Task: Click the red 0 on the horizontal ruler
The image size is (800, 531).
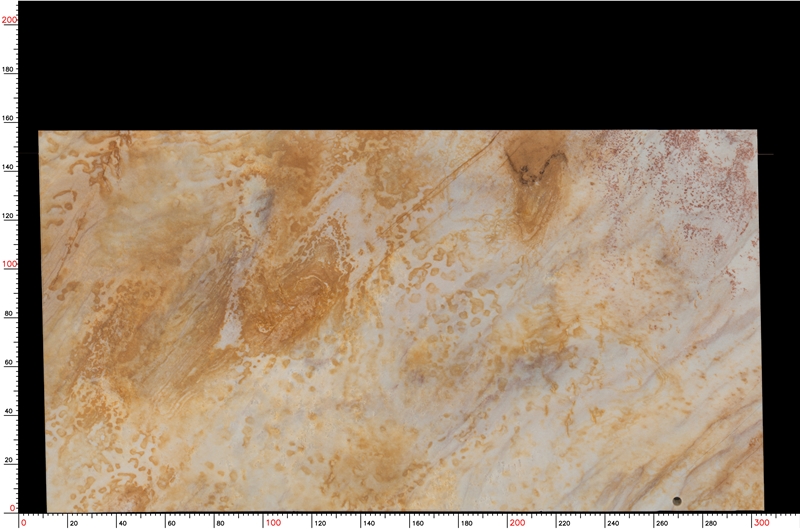Action: pyautogui.click(x=24, y=523)
